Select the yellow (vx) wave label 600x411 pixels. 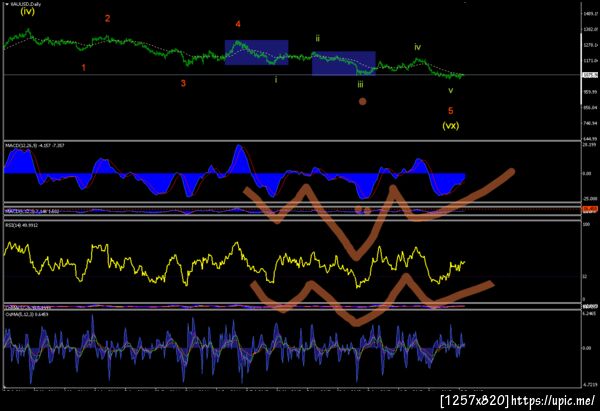[x=451, y=125]
